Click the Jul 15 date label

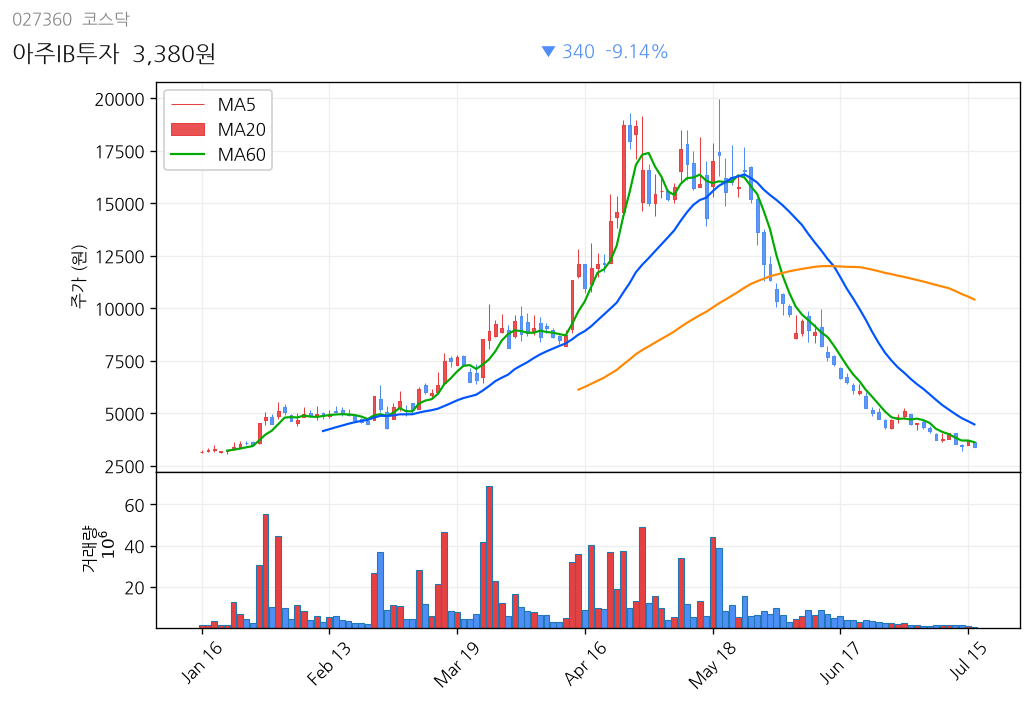968,661
